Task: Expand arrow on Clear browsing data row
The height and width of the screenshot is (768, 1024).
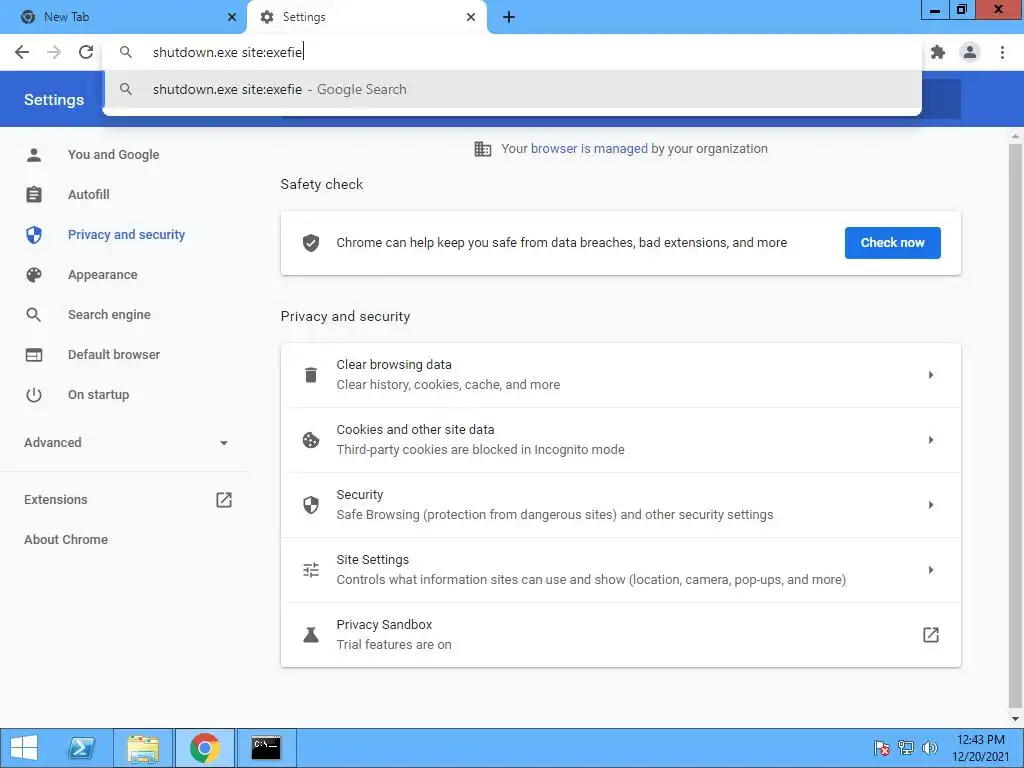Action: click(931, 375)
